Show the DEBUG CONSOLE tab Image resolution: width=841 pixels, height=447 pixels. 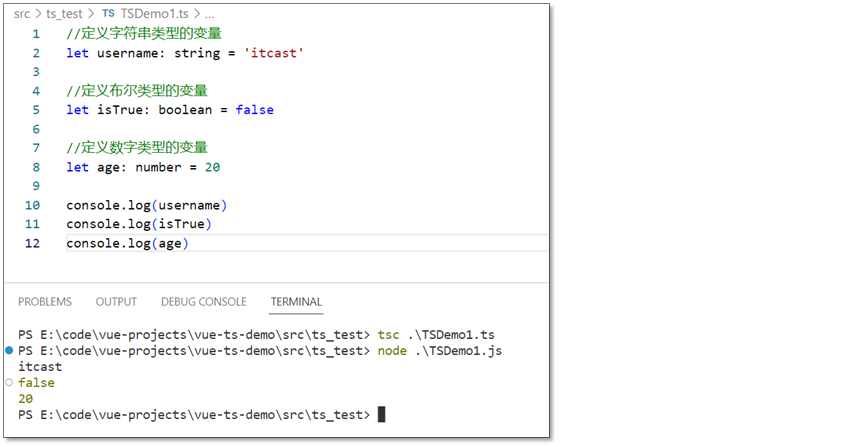click(x=203, y=302)
